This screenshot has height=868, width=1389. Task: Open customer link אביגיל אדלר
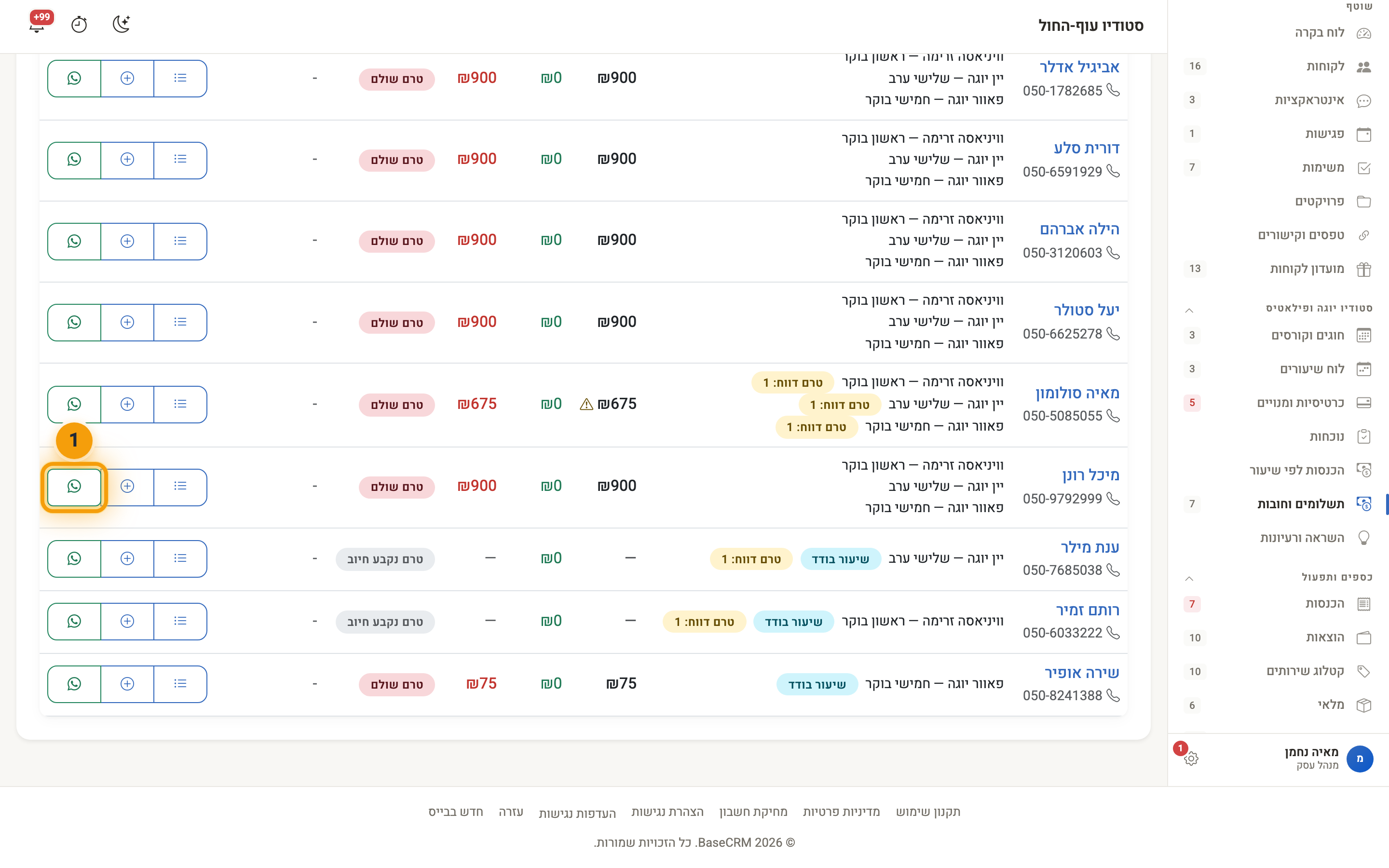click(1080, 67)
